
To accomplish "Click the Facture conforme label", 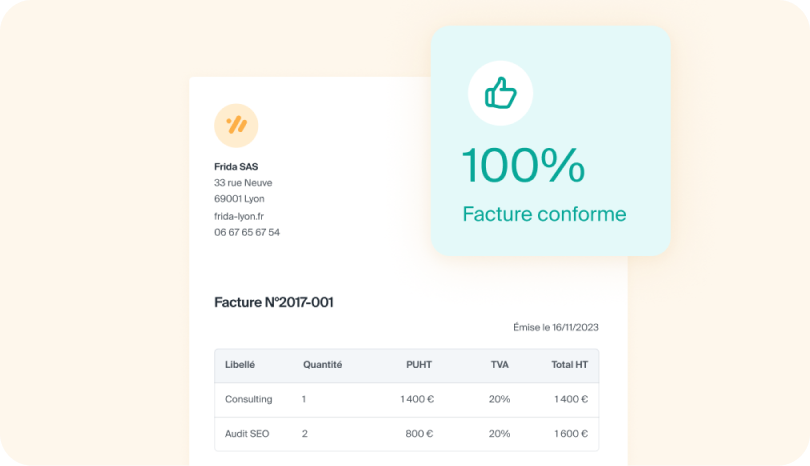I will coord(544,214).
